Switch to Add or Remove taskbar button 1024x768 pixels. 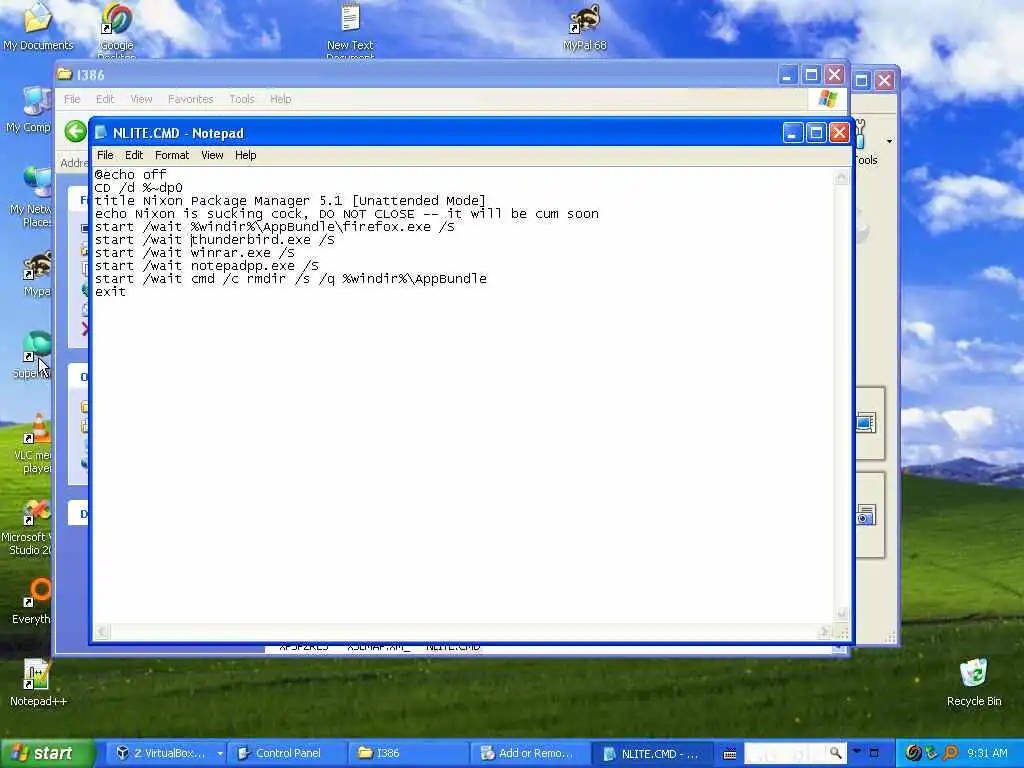529,753
